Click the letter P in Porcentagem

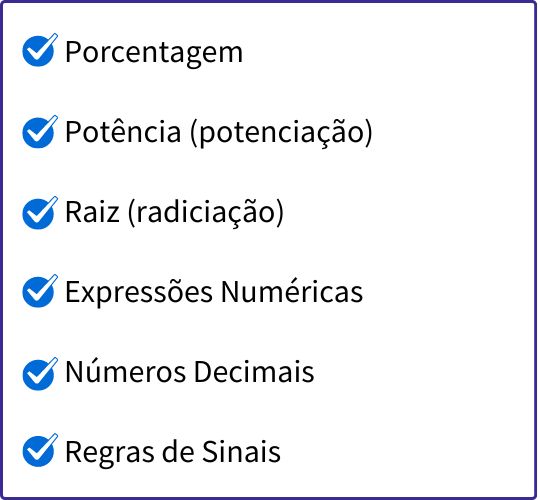73,52
